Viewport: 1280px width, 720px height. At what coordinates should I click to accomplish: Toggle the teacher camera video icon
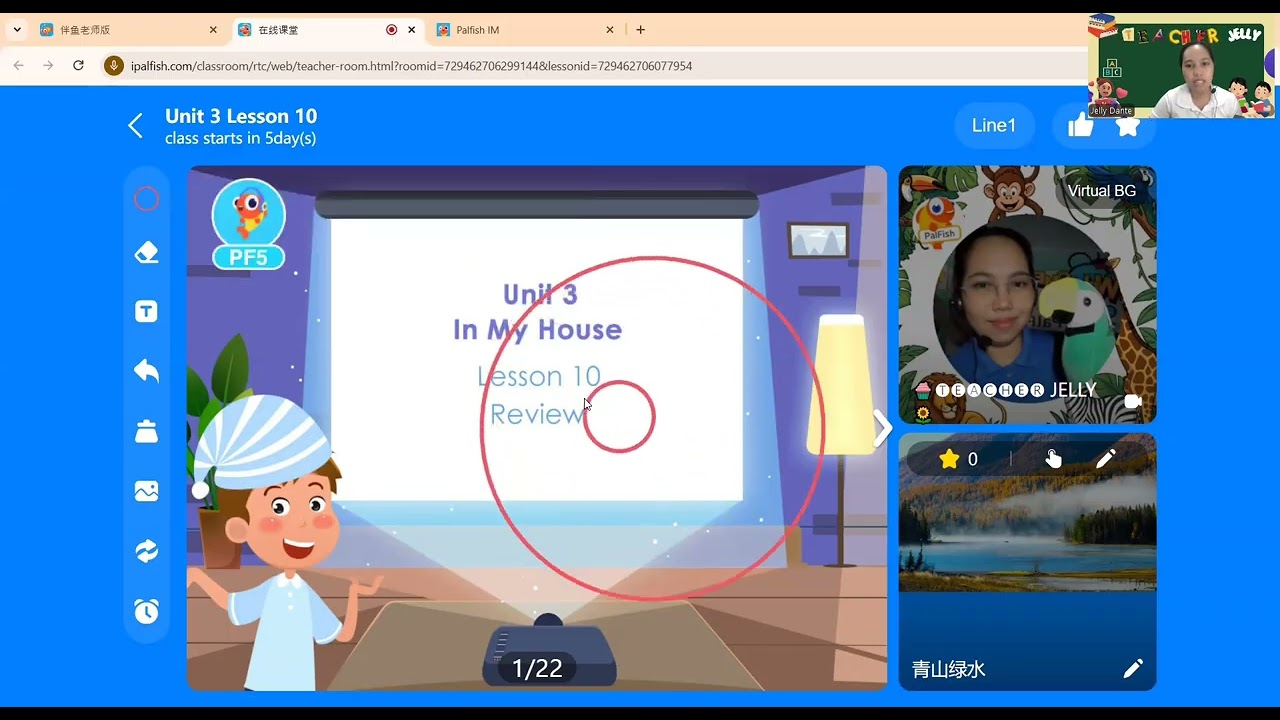tap(1133, 401)
